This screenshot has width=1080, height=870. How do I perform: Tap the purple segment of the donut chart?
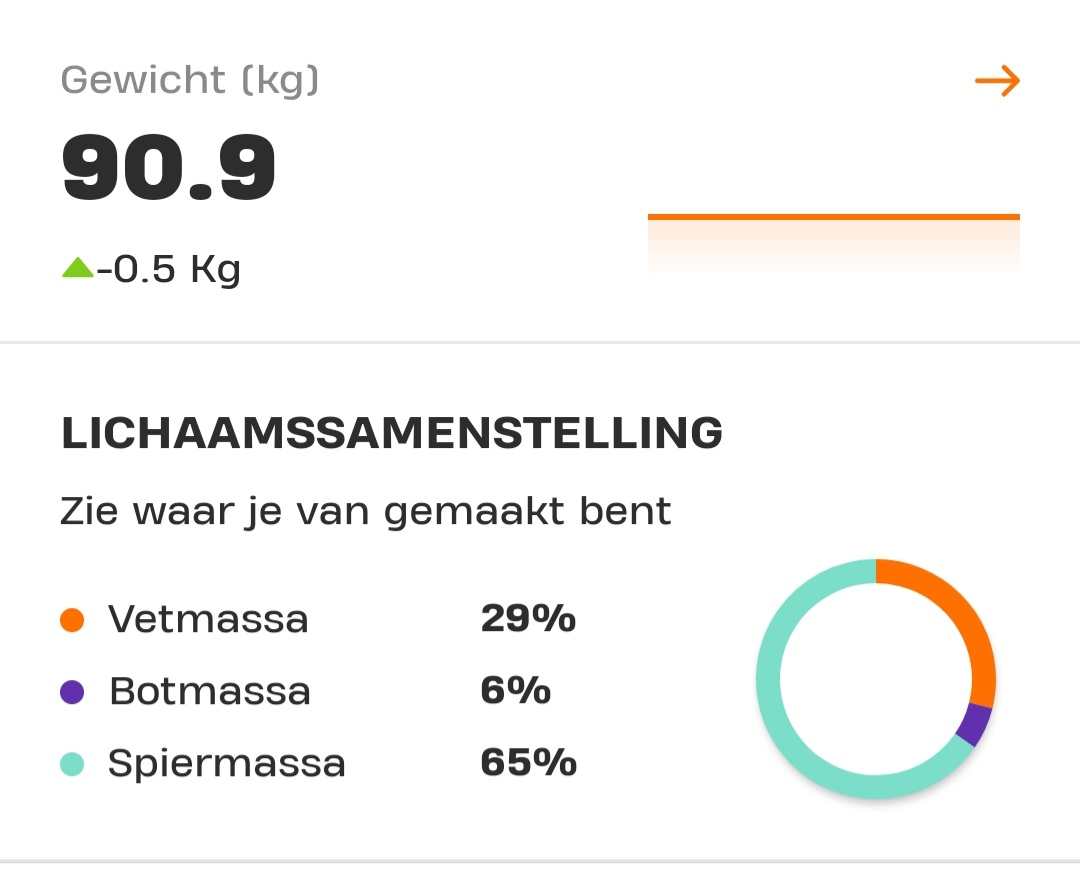(x=972, y=723)
